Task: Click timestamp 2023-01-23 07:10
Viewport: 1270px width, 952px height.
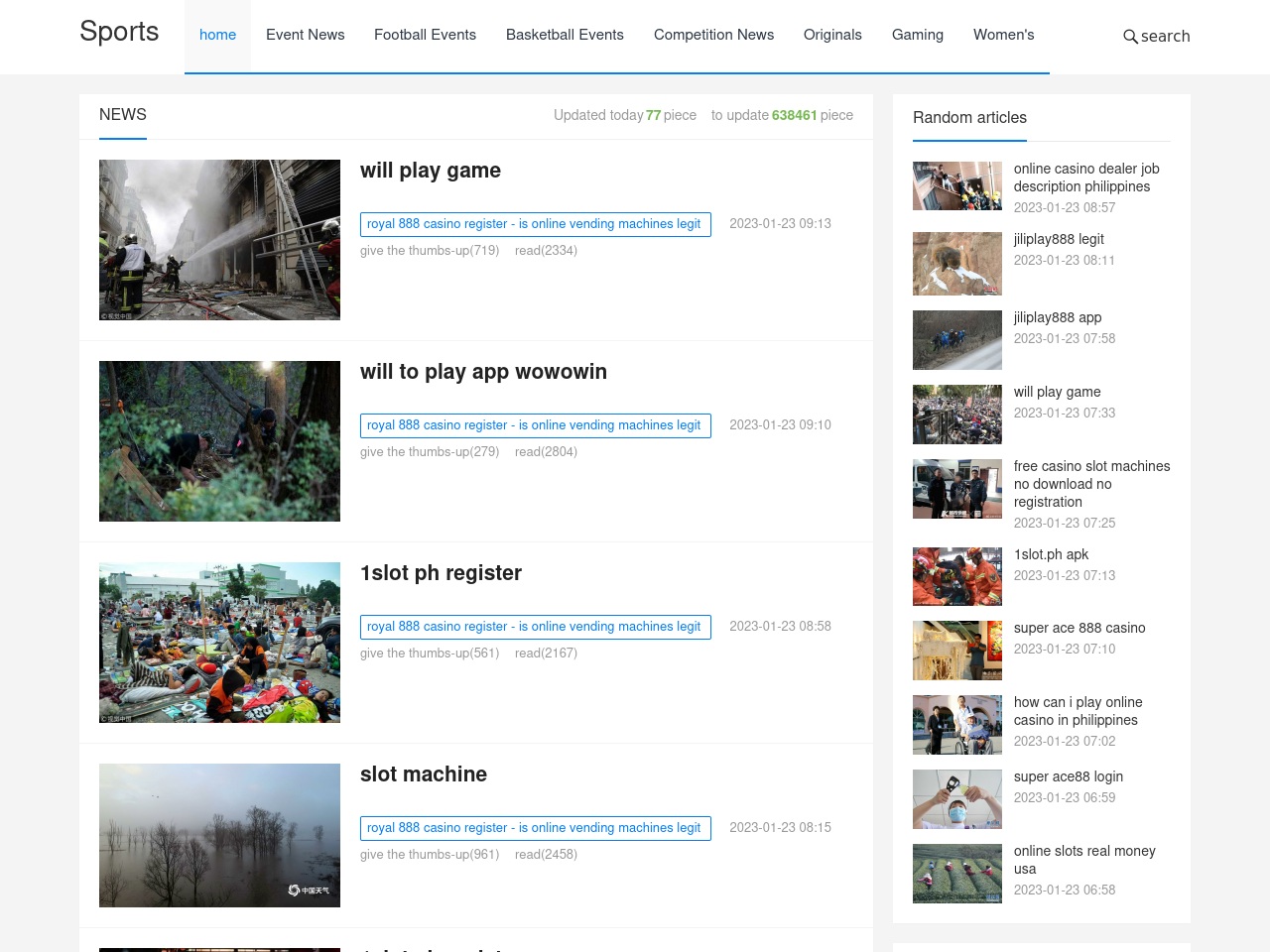Action: 1065,650
